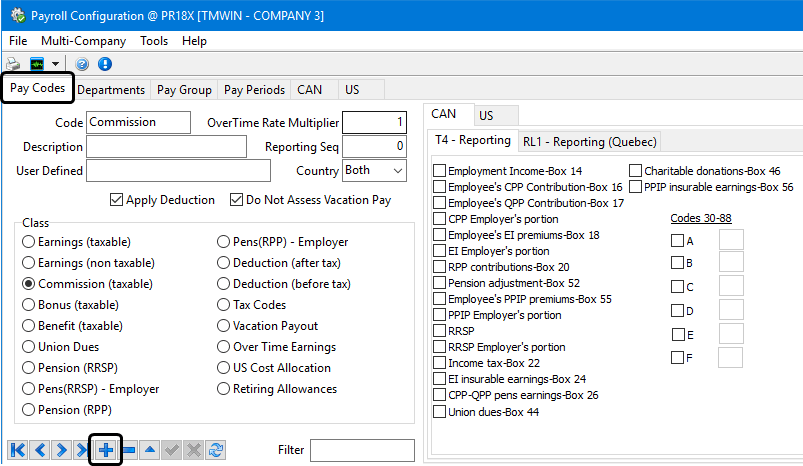Refresh data with the navigator refresh icon

click(x=216, y=450)
